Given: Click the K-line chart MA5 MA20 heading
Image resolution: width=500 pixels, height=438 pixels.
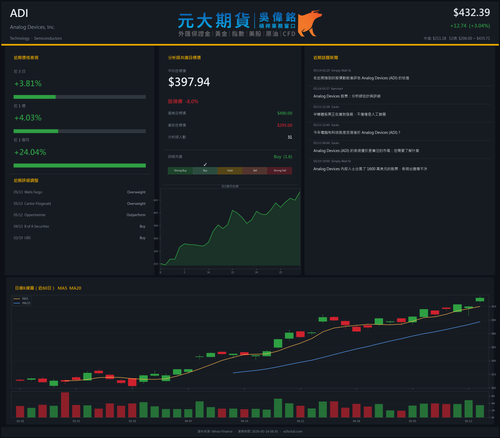Looking at the screenshot, I should 48,288.
